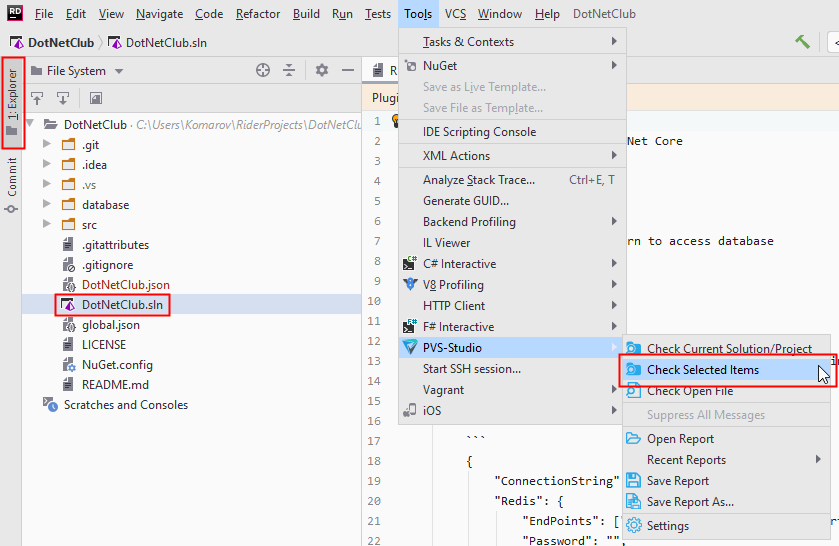Open the Commit tool window tab

(x=12, y=182)
